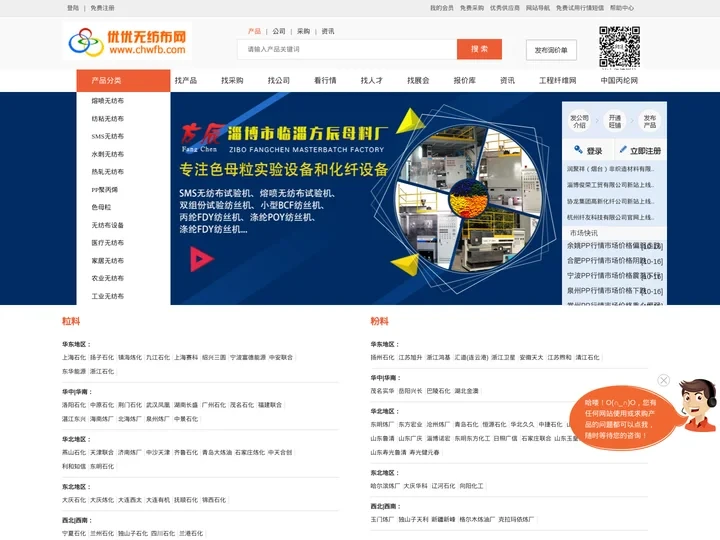Open news 淄博俊荣工贸有限公司新站上线

[610, 185]
